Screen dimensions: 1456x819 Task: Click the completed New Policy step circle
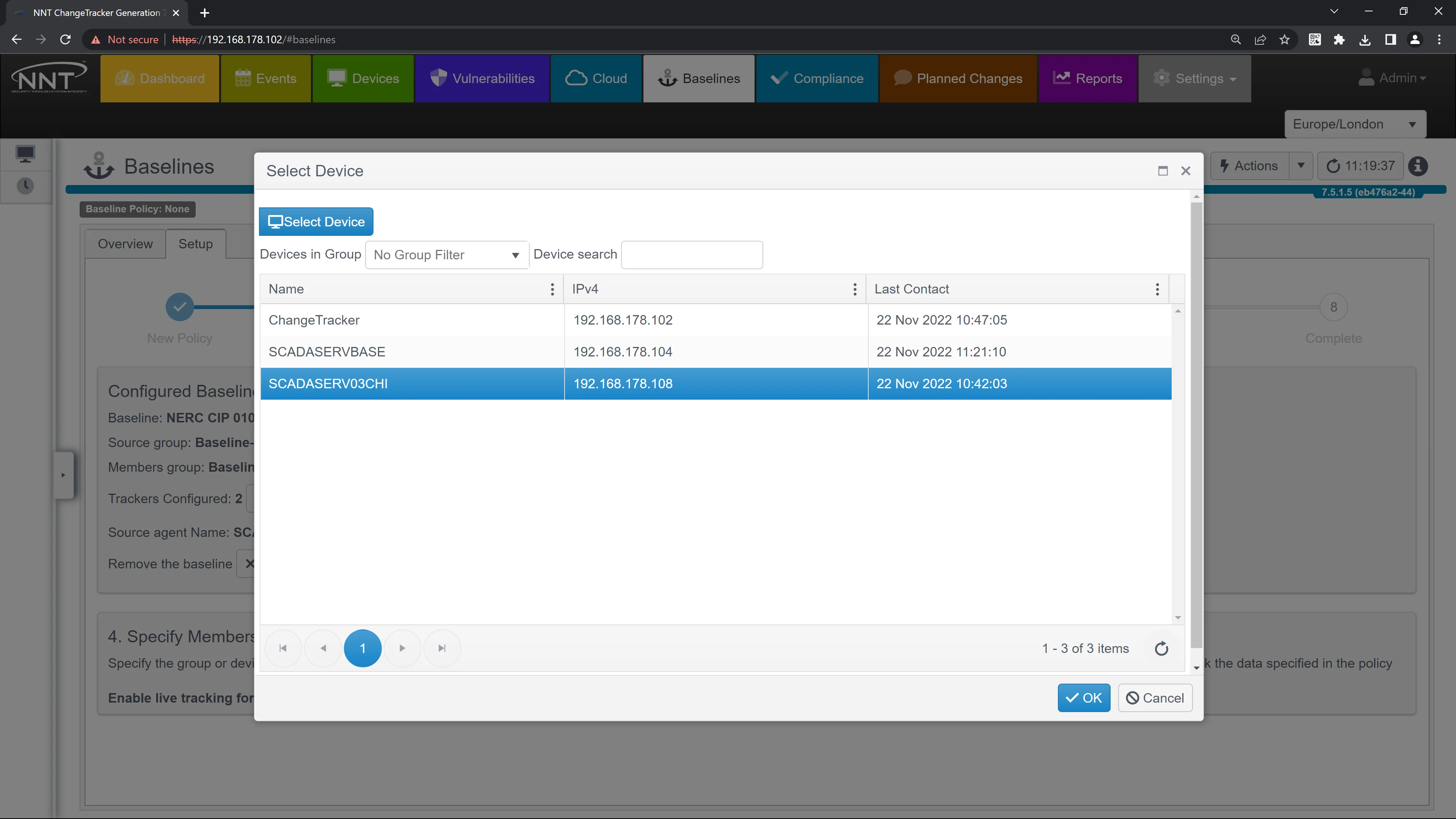[180, 307]
